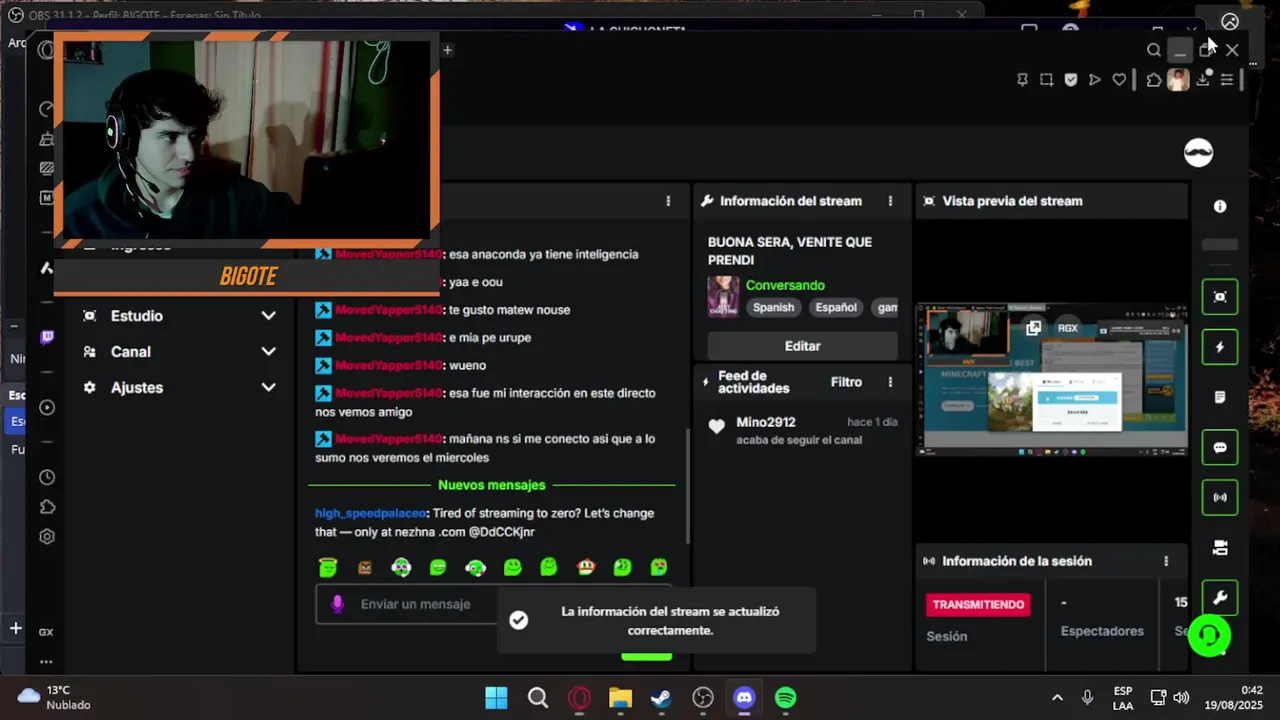Screen dimensions: 1280x720
Task: Click the high_speedpalaceo username in chat
Action: point(371,513)
